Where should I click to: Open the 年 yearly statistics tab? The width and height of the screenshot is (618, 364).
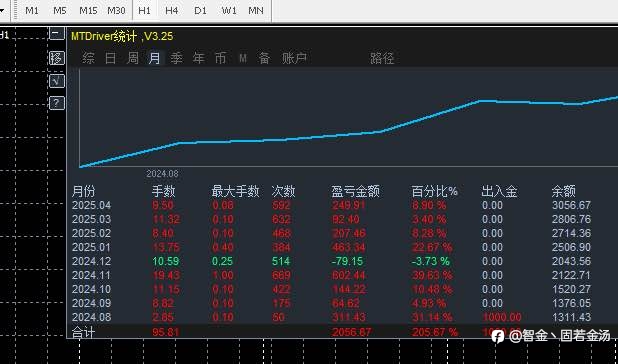[198, 59]
